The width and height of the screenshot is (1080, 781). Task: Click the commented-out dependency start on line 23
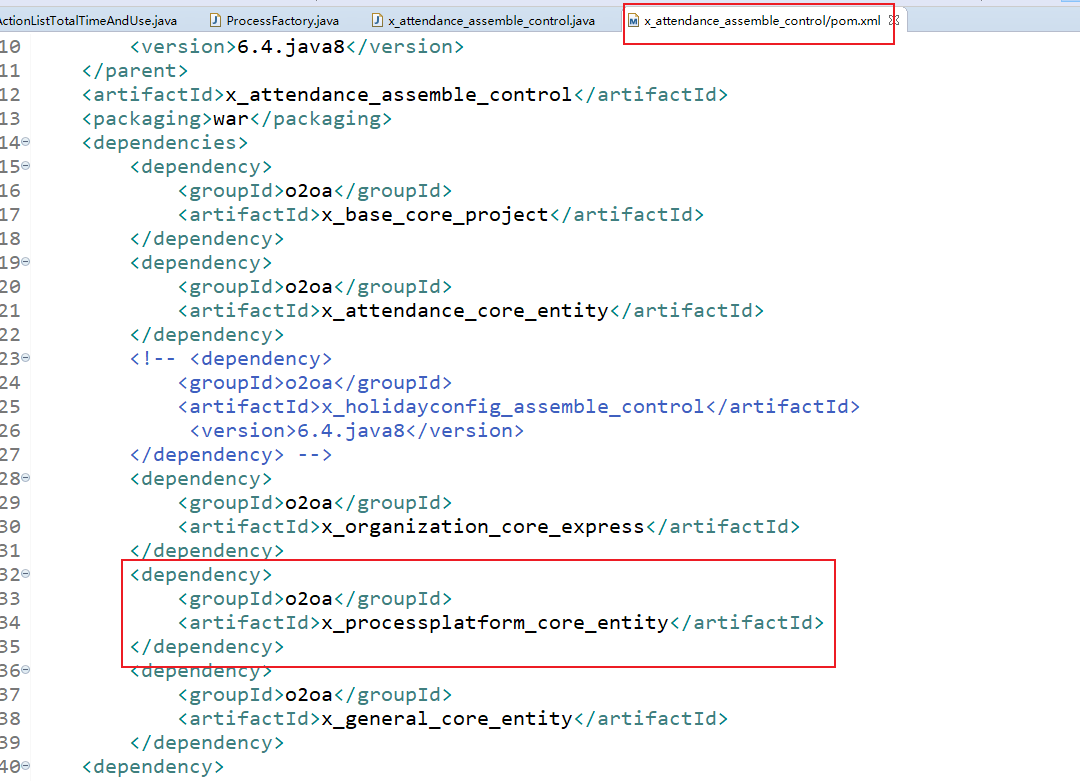click(231, 359)
